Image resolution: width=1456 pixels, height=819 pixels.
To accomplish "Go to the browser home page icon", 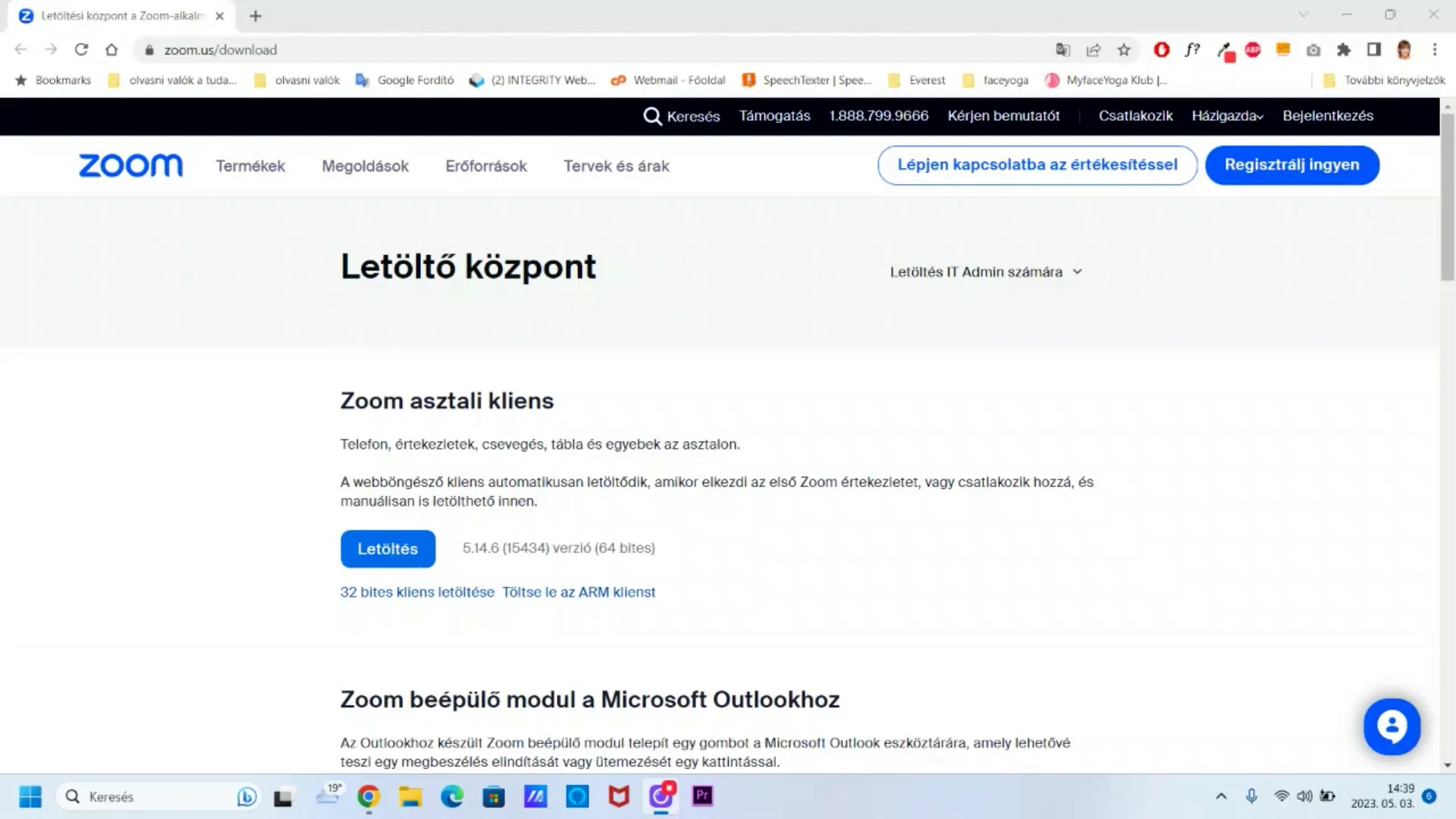I will [x=111, y=50].
